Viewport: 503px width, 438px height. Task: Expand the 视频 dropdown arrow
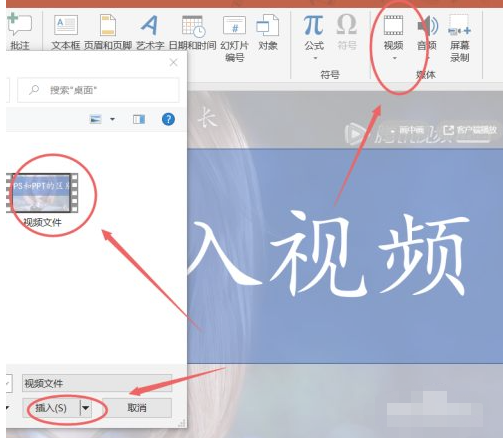click(x=395, y=58)
